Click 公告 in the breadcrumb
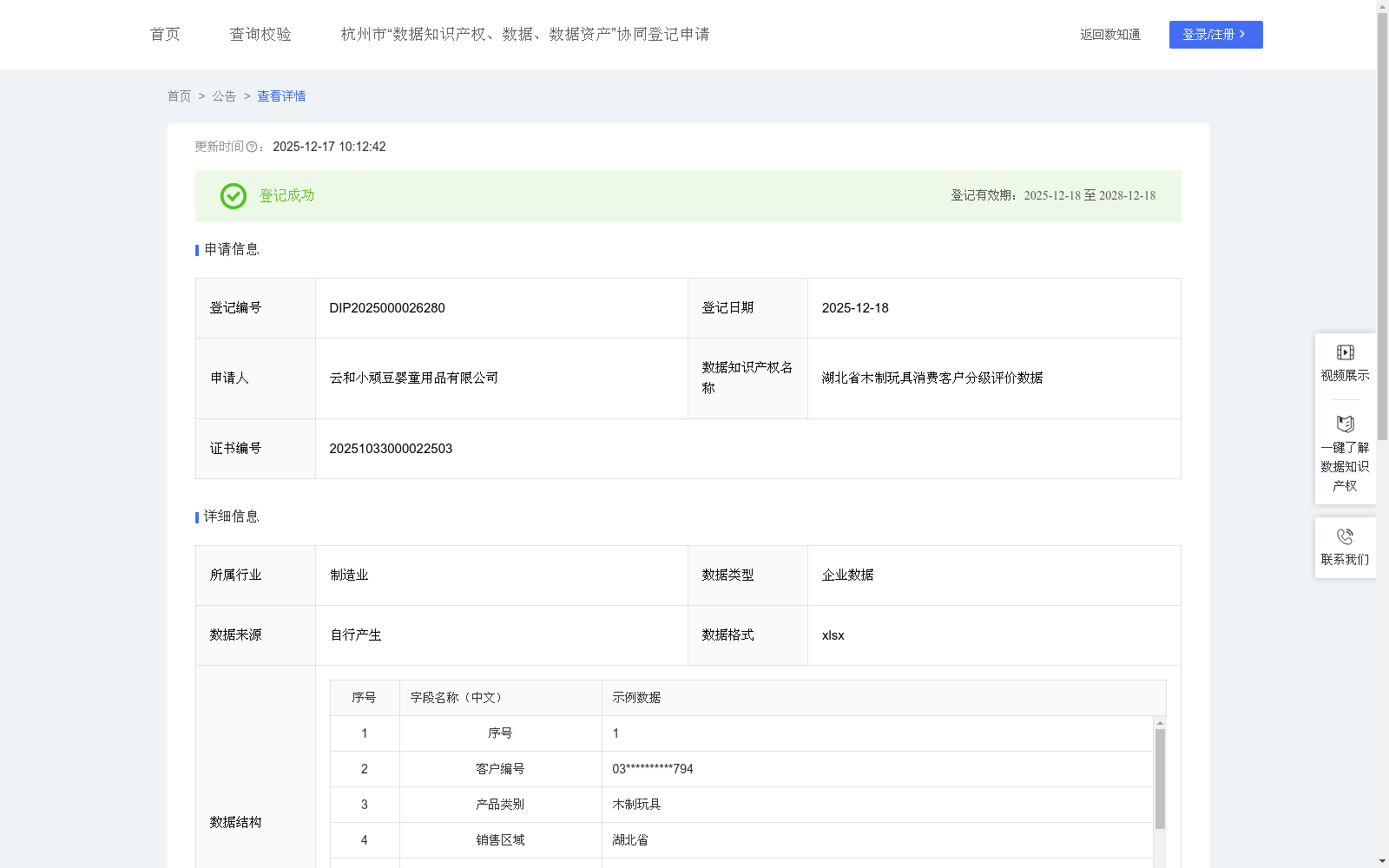 (224, 96)
